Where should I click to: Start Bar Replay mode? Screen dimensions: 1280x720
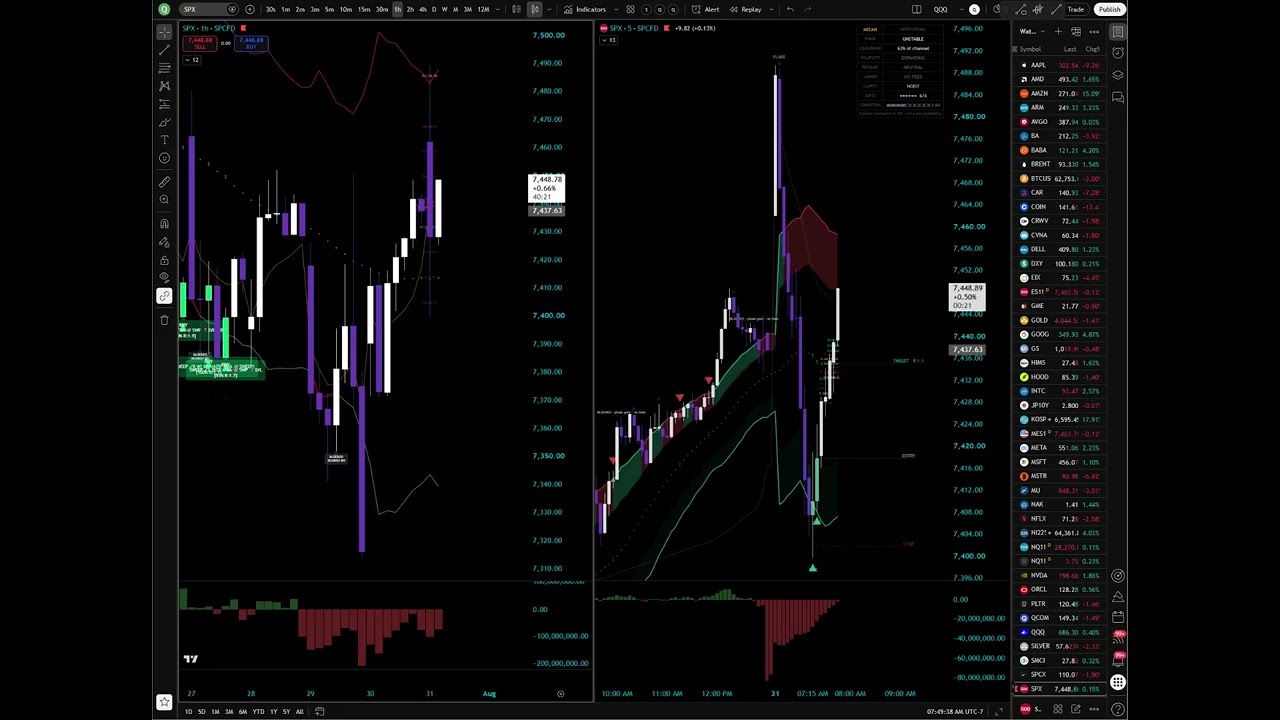(745, 9)
